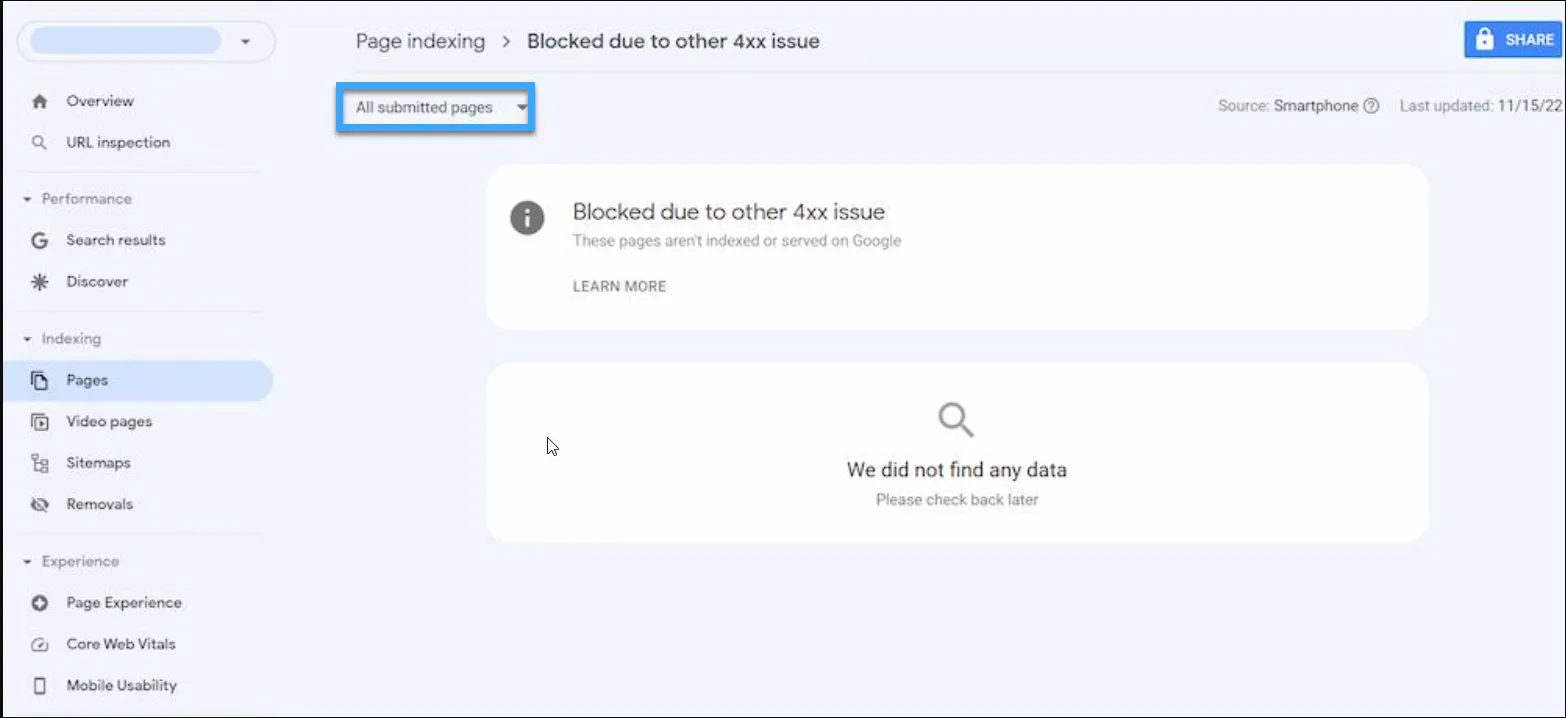Click the Overview home icon
The width and height of the screenshot is (1566, 718).
40,101
